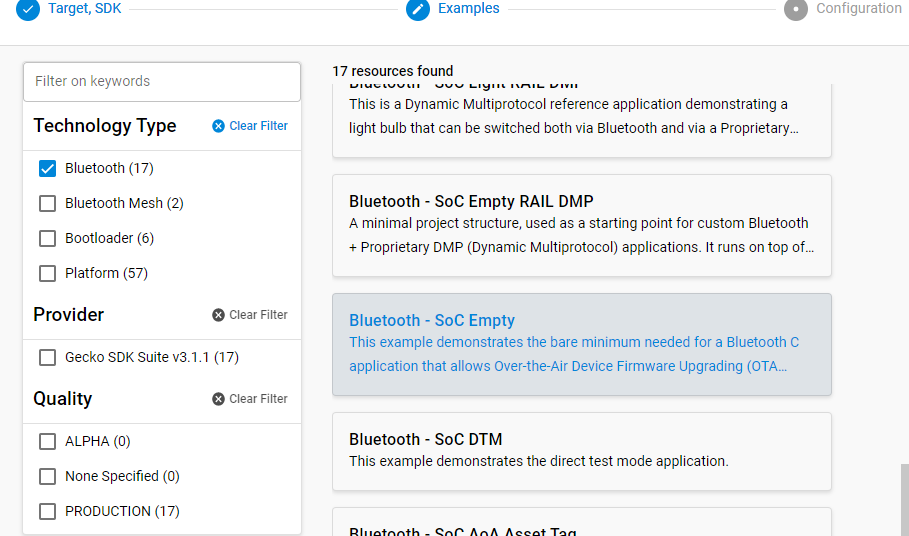Enable the Bluetooth Mesh checkbox
This screenshot has width=909, height=536.
(x=47, y=203)
